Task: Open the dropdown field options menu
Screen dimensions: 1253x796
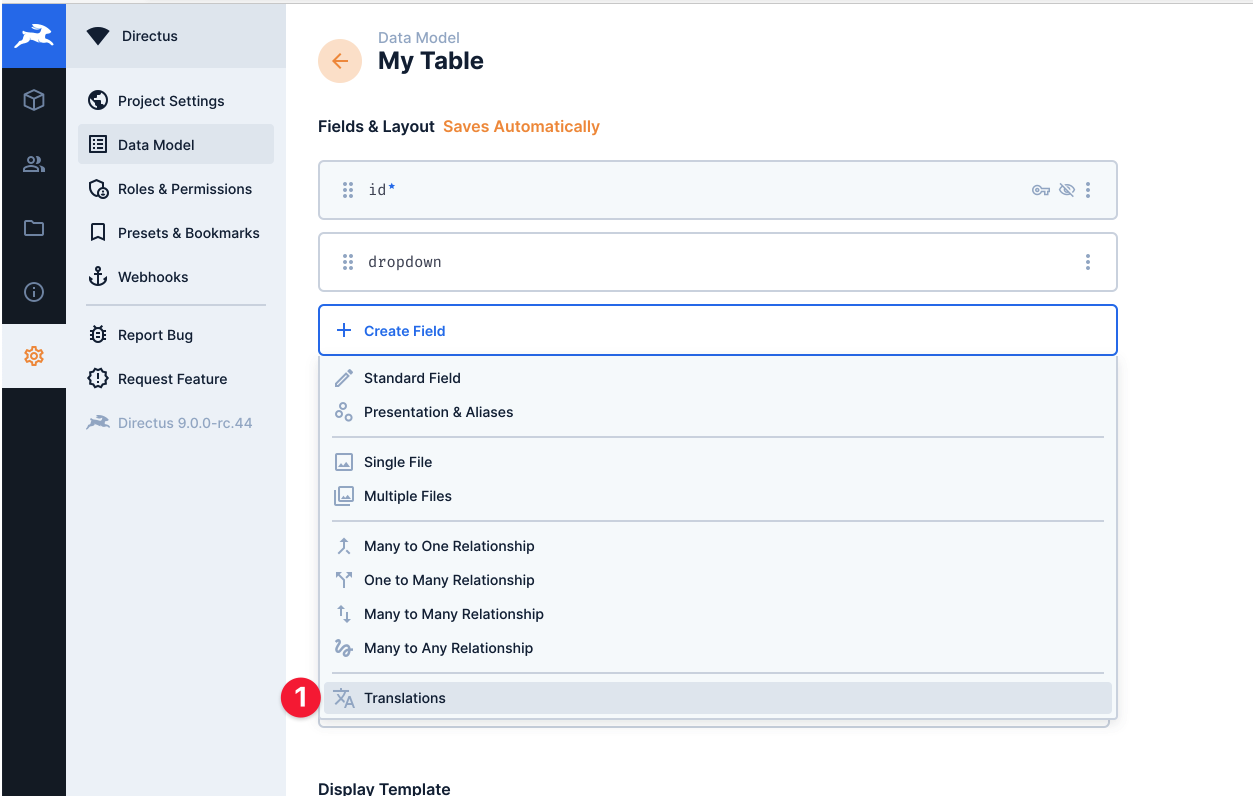Action: tap(1088, 262)
